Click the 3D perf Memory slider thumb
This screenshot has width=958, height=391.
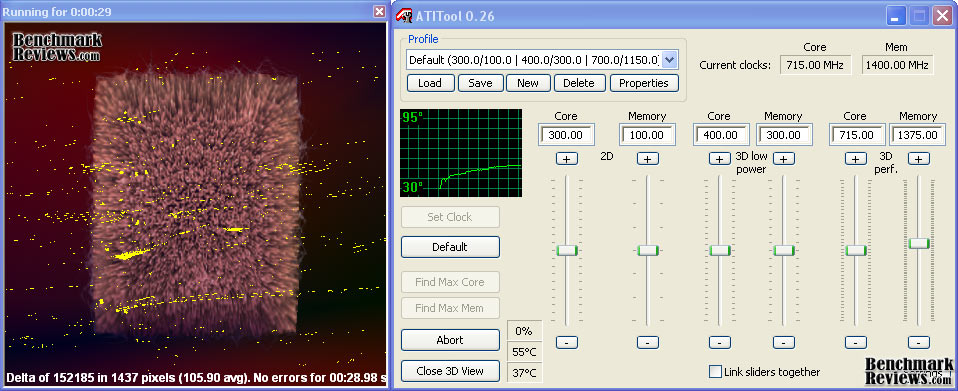919,243
